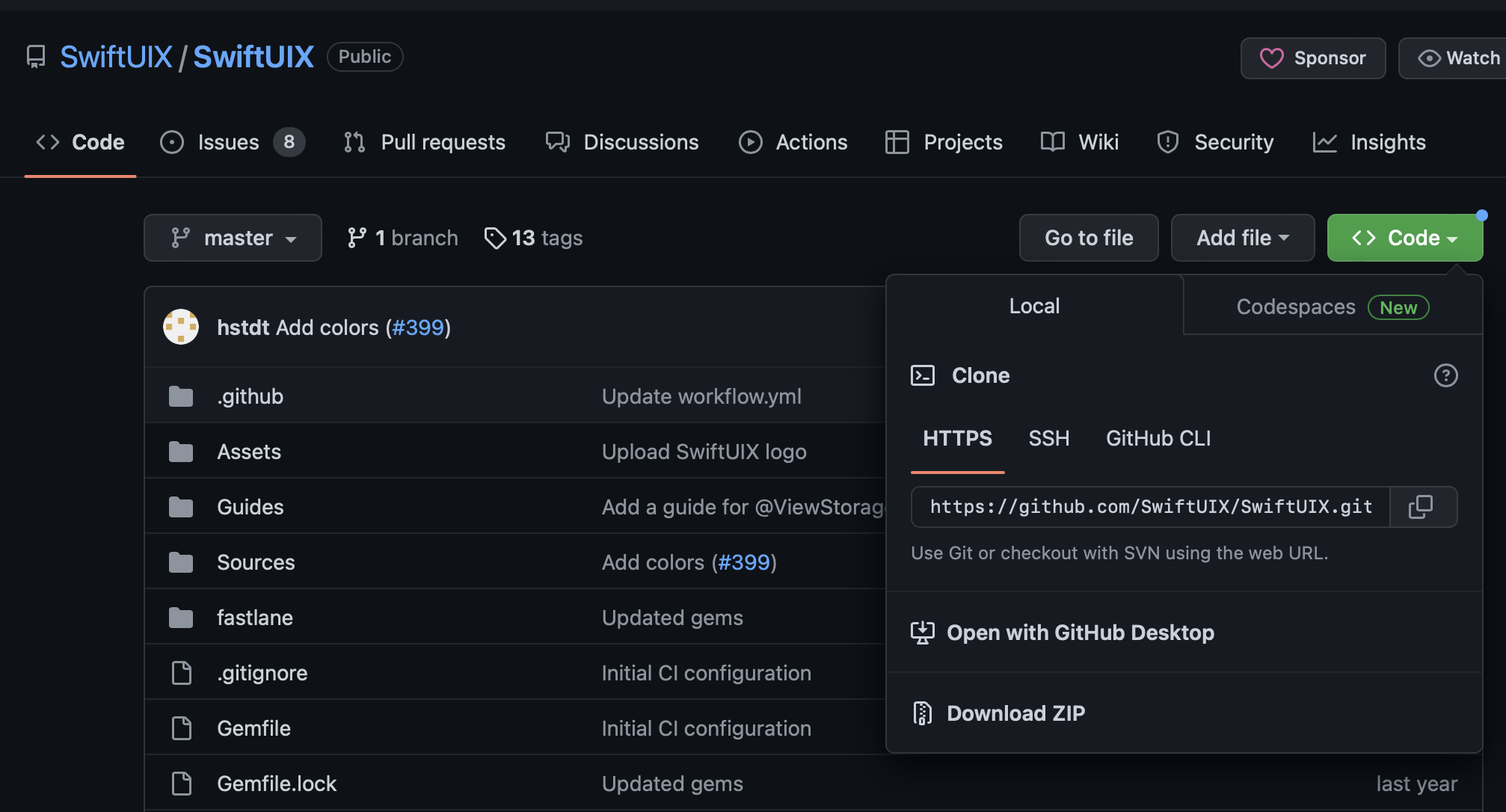Open the .github folder
The width and height of the screenshot is (1506, 812).
click(250, 396)
